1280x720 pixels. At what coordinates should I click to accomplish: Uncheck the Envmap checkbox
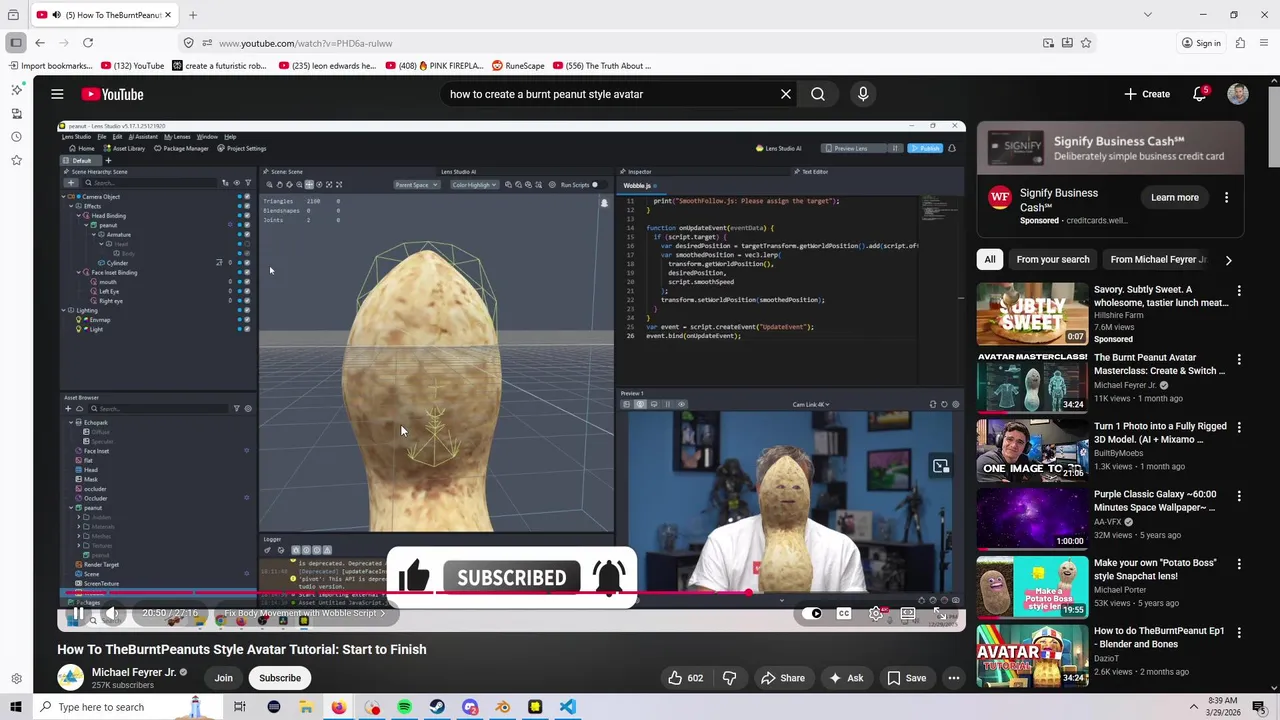point(247,320)
